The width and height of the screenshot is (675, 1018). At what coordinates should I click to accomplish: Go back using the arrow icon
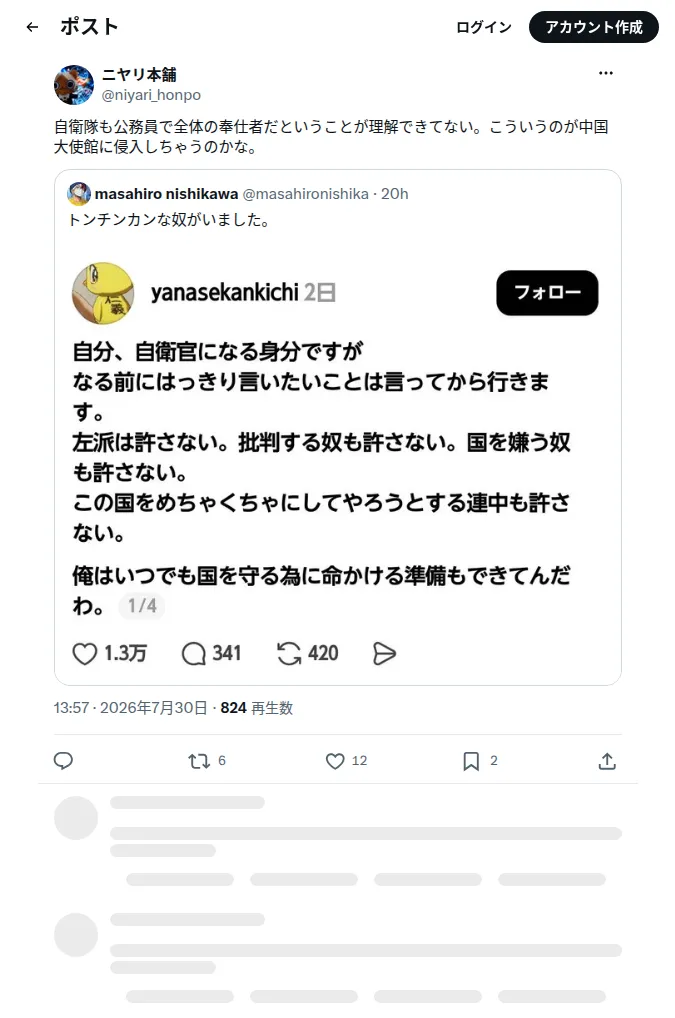pyautogui.click(x=32, y=27)
